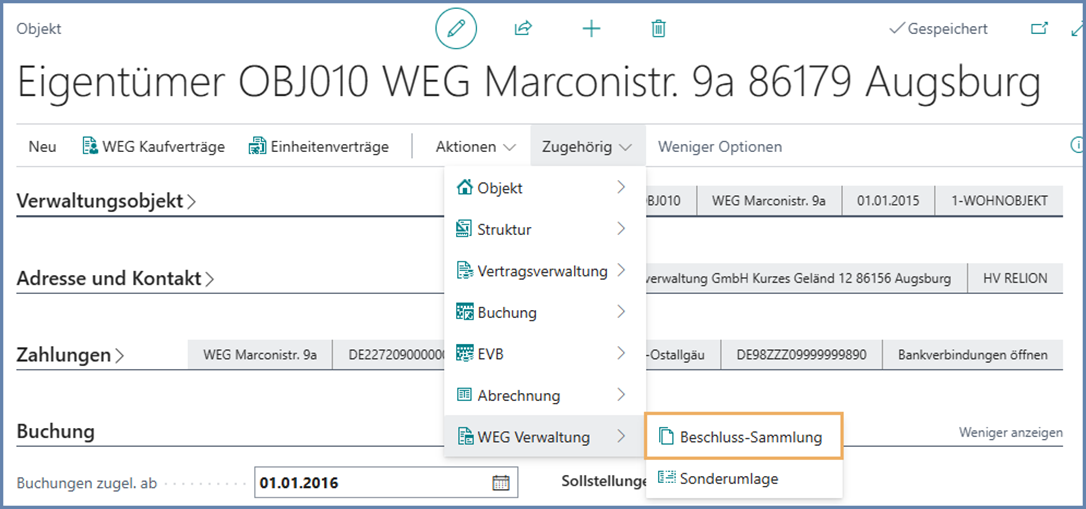Click the share icon in header
Viewport: 1086px width, 509px height.
(522, 29)
